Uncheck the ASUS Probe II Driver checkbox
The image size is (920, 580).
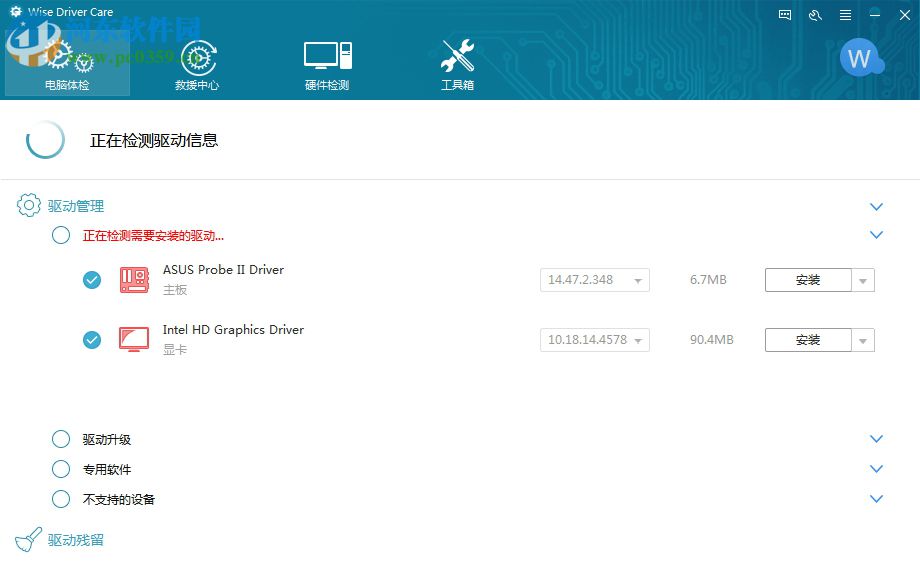[92, 280]
